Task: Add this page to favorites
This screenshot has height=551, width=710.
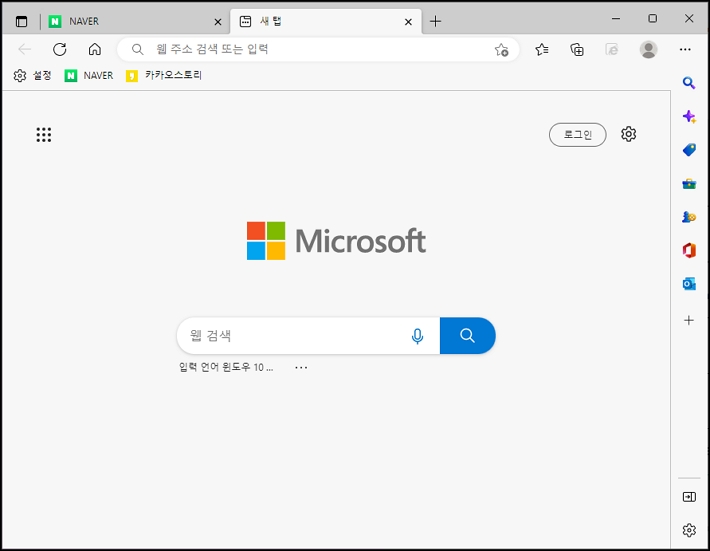Action: click(x=501, y=49)
